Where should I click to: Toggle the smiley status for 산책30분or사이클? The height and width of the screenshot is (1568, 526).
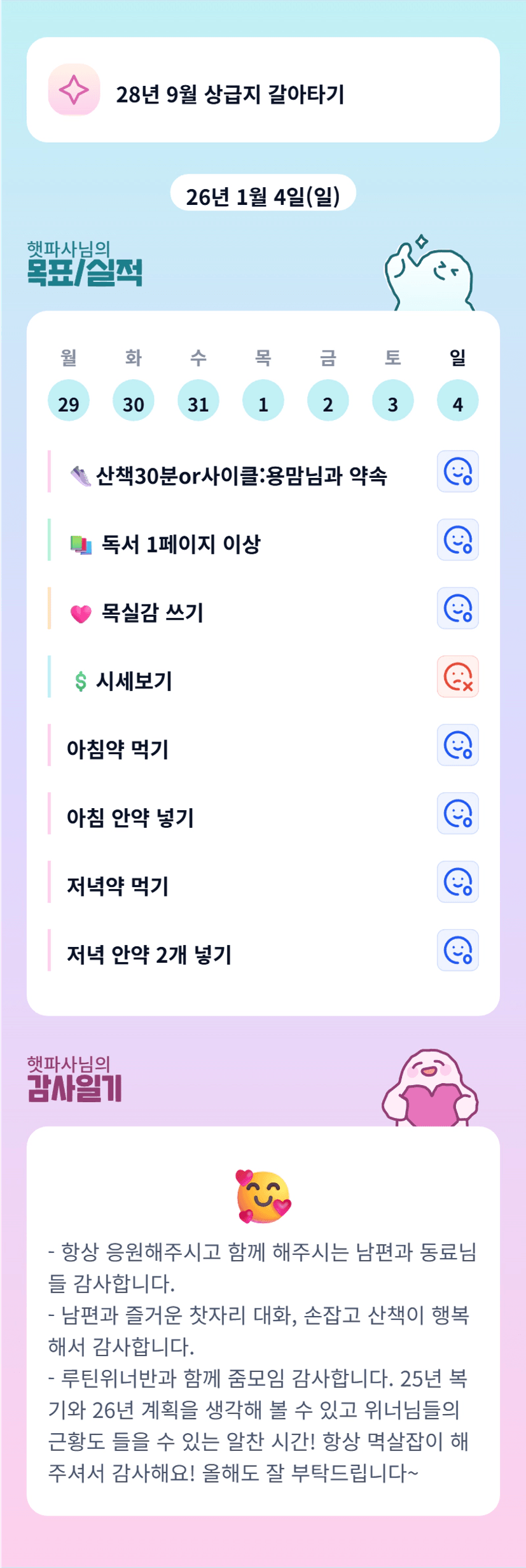pos(457,472)
